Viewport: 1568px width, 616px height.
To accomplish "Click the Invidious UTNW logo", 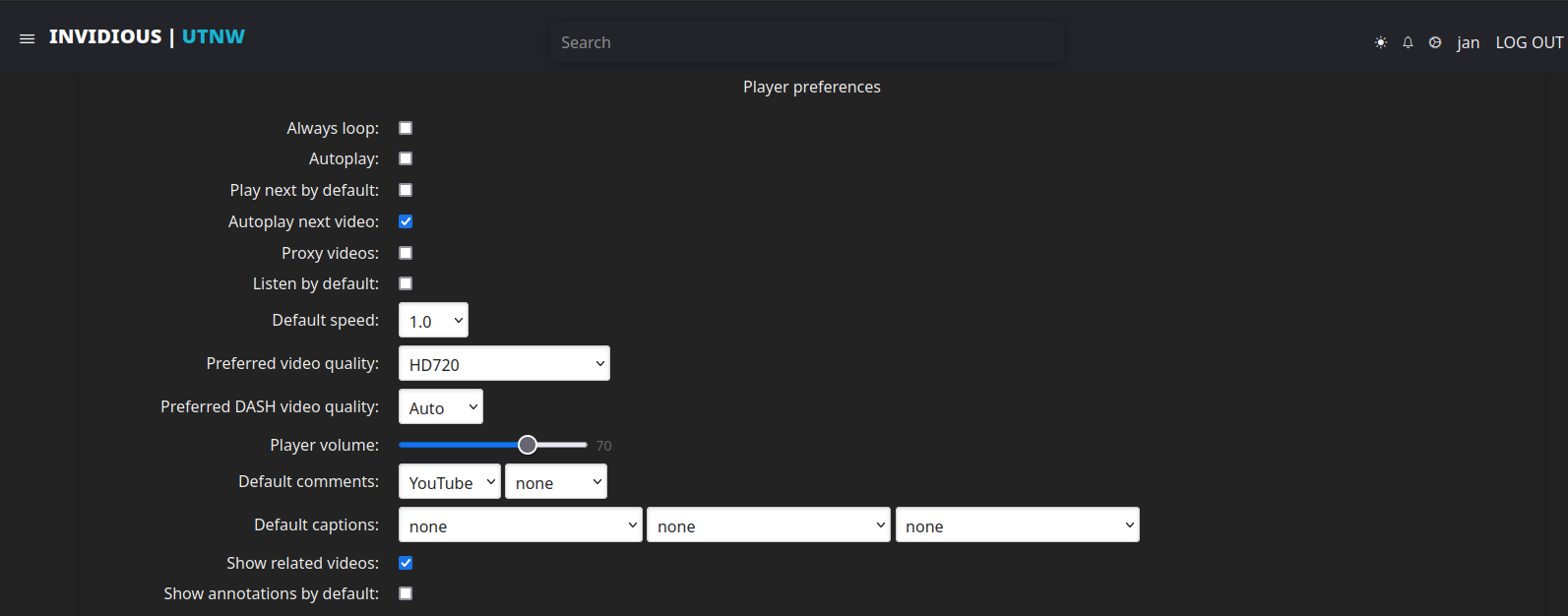I will 147,37.
